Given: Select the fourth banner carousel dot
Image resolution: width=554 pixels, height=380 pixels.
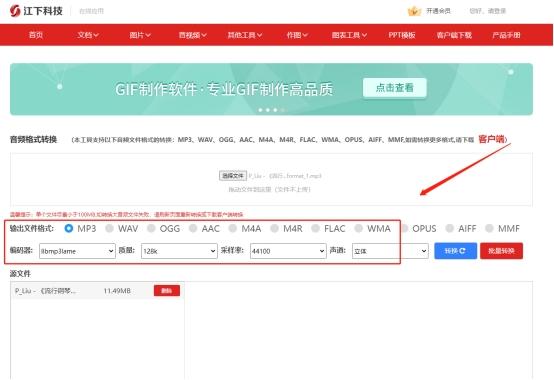Looking at the screenshot, I should (283, 110).
